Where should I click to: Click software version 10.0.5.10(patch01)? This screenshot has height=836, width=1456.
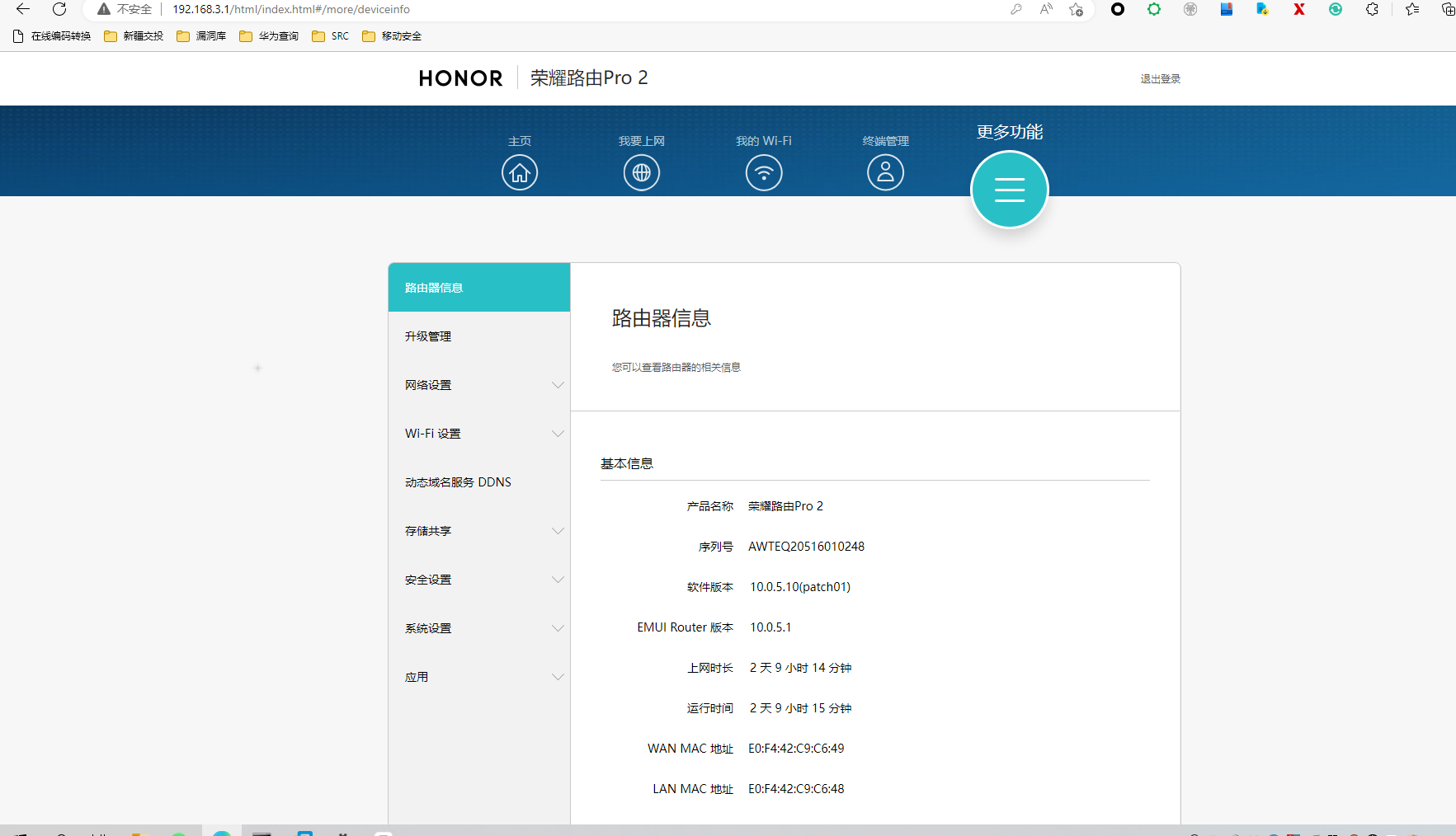[x=800, y=587]
